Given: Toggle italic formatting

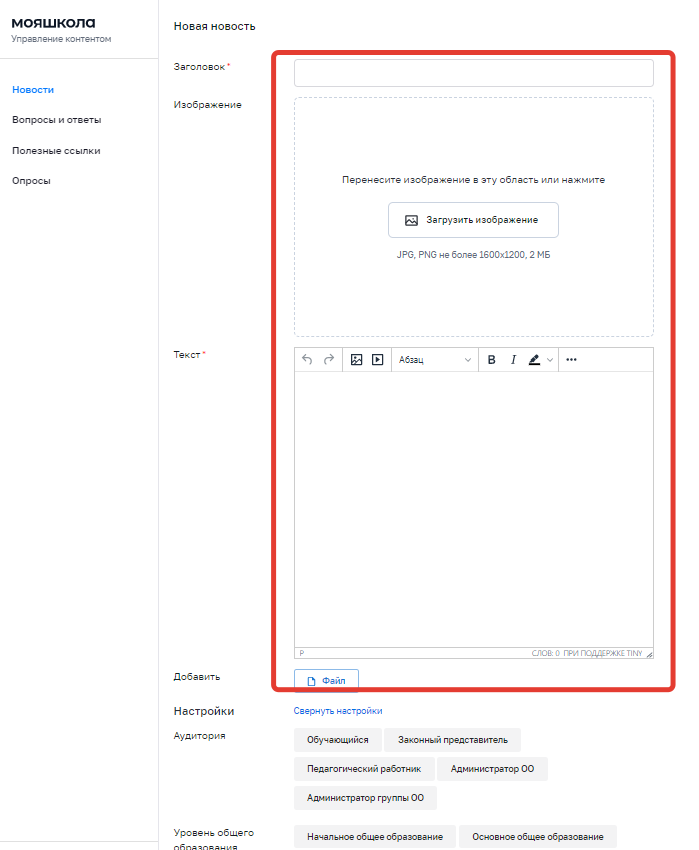Looking at the screenshot, I should (513, 360).
